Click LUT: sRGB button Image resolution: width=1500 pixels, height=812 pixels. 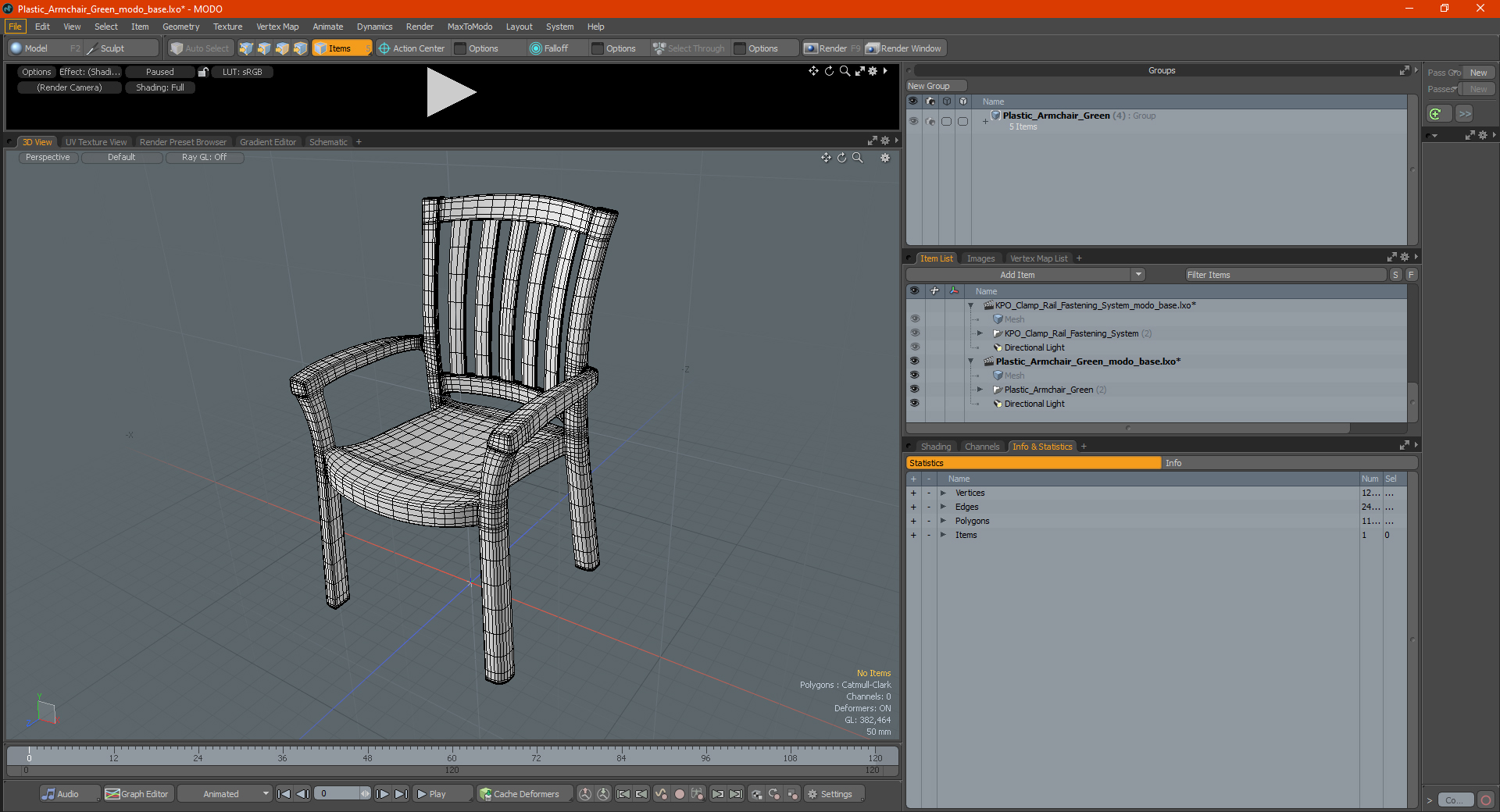click(x=242, y=72)
